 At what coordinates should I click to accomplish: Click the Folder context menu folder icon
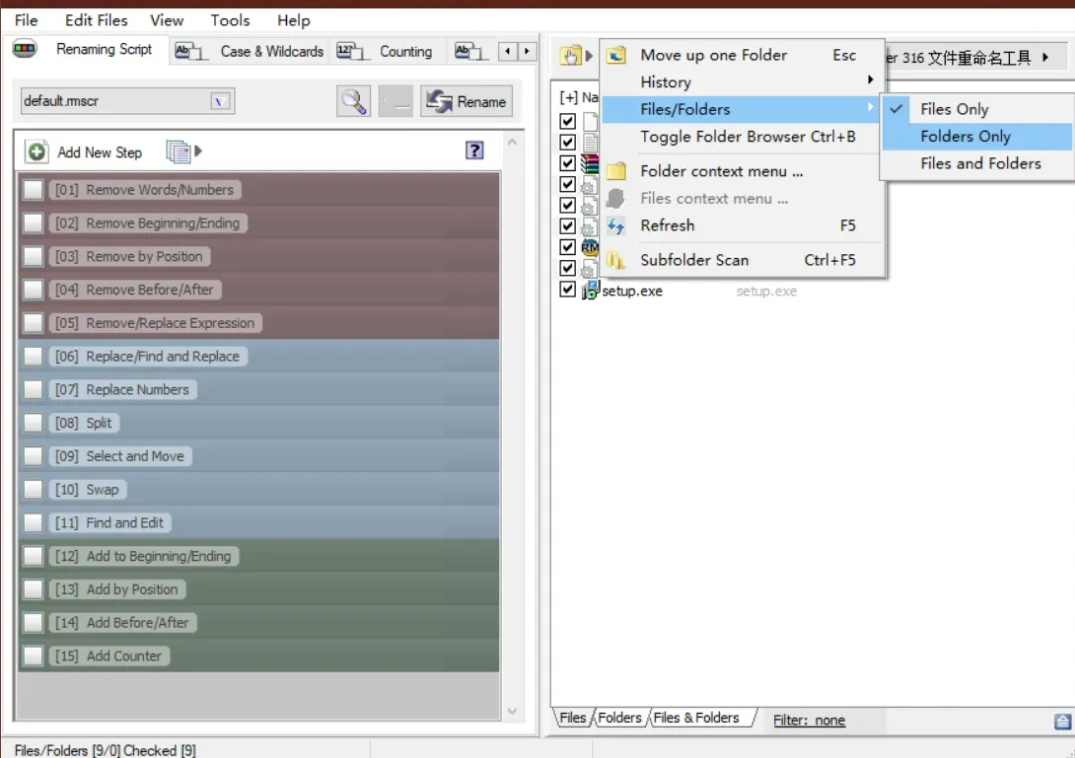(616, 171)
